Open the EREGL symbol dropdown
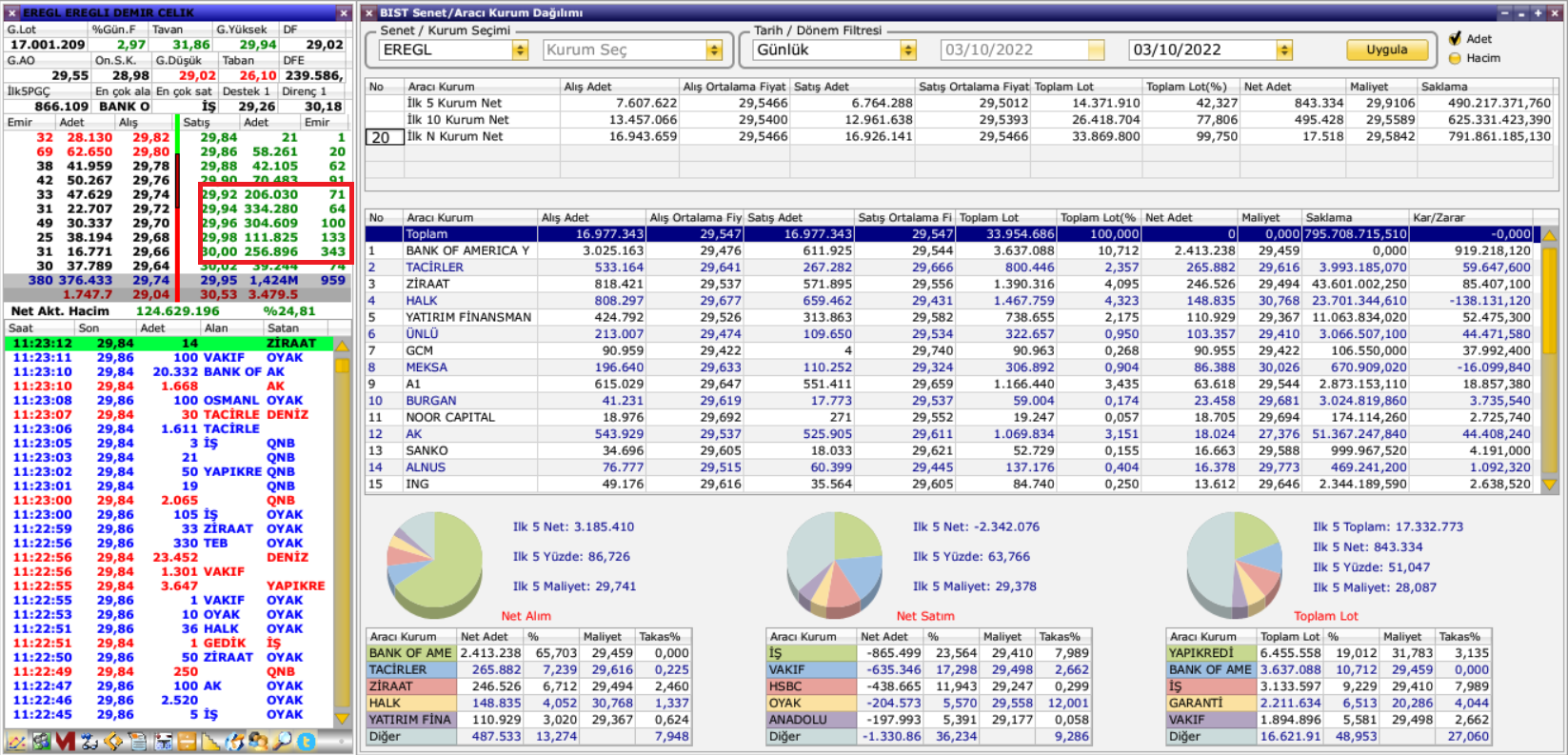Viewport: 1568px width, 755px height. pos(520,50)
